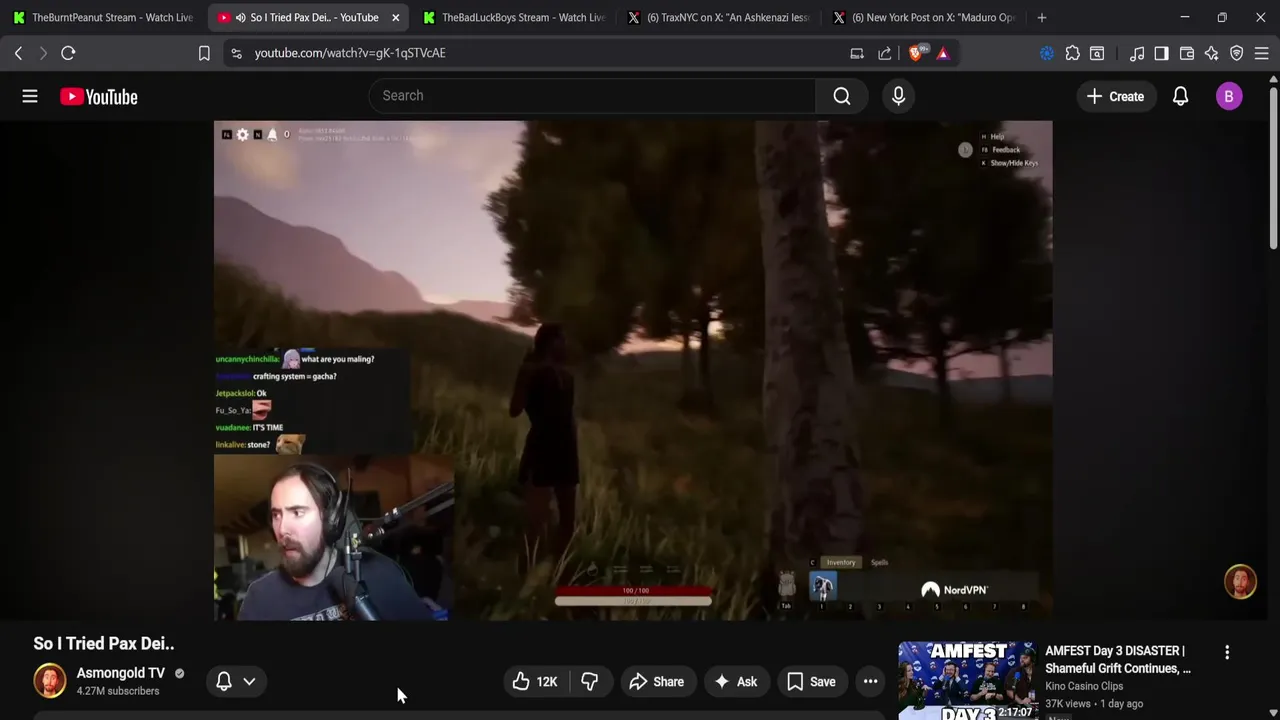Open the browser main hamburger menu
Viewport: 1280px width, 720px height.
click(x=1261, y=53)
